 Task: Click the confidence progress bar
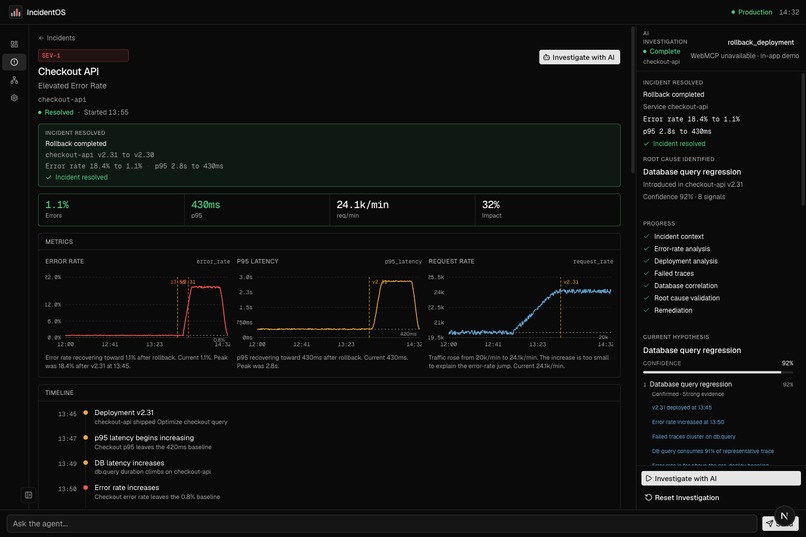pos(718,372)
